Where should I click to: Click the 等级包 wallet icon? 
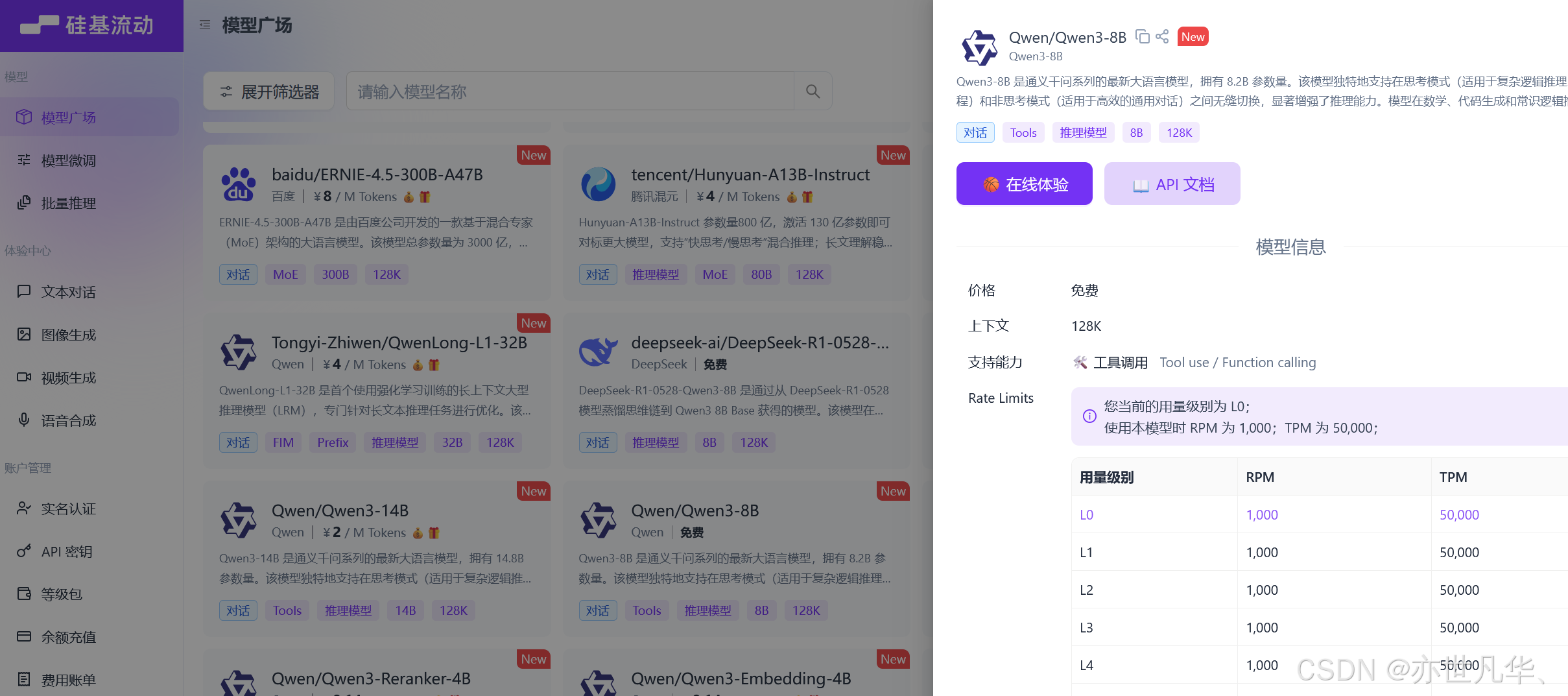(24, 594)
